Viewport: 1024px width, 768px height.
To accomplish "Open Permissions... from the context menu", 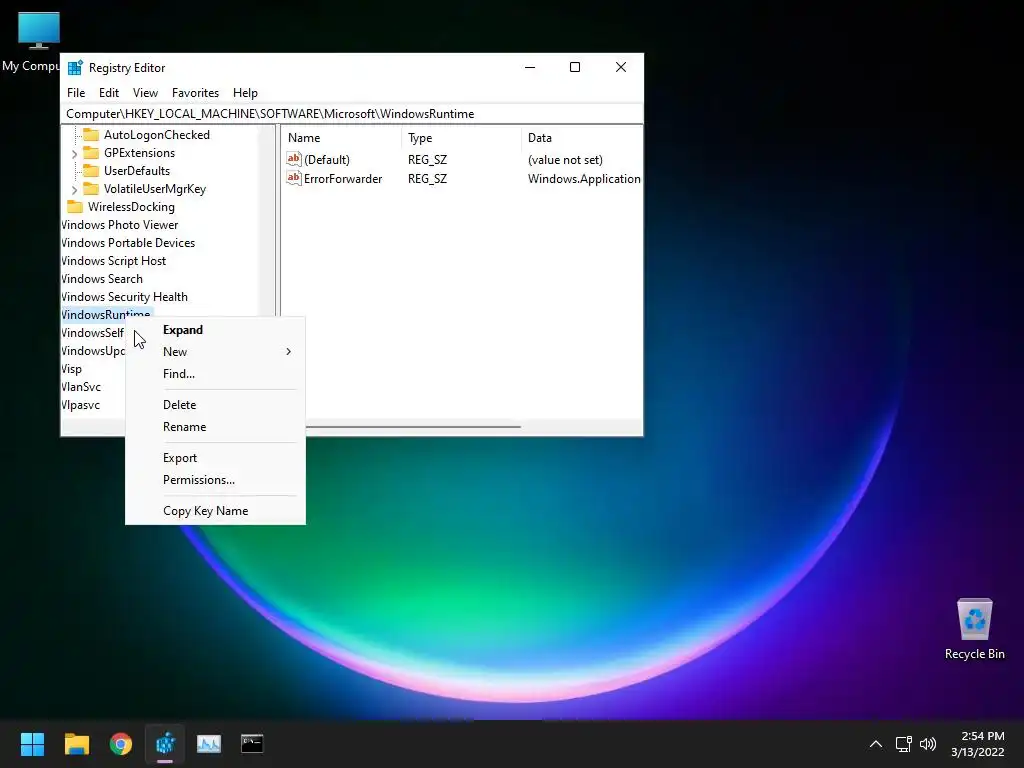I will pos(199,479).
